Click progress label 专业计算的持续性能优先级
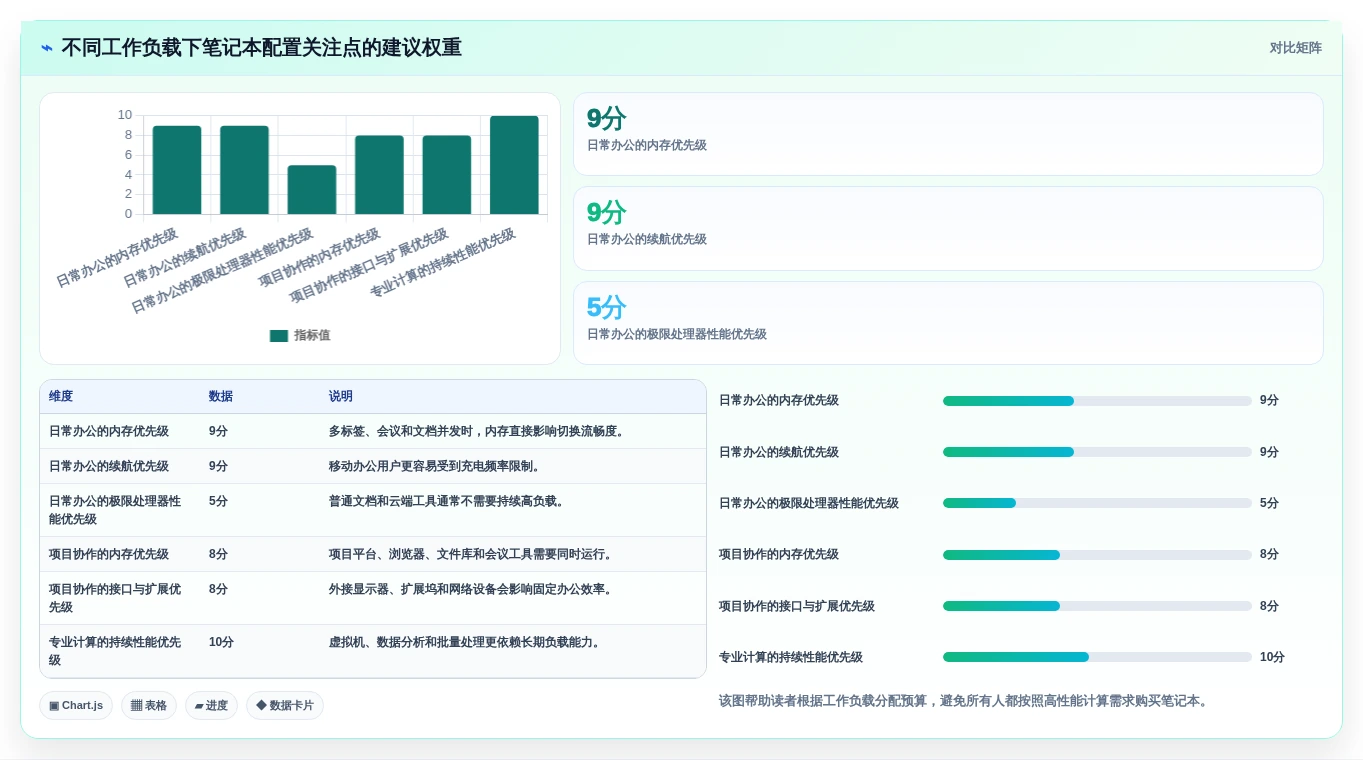1363x760 pixels. 791,658
